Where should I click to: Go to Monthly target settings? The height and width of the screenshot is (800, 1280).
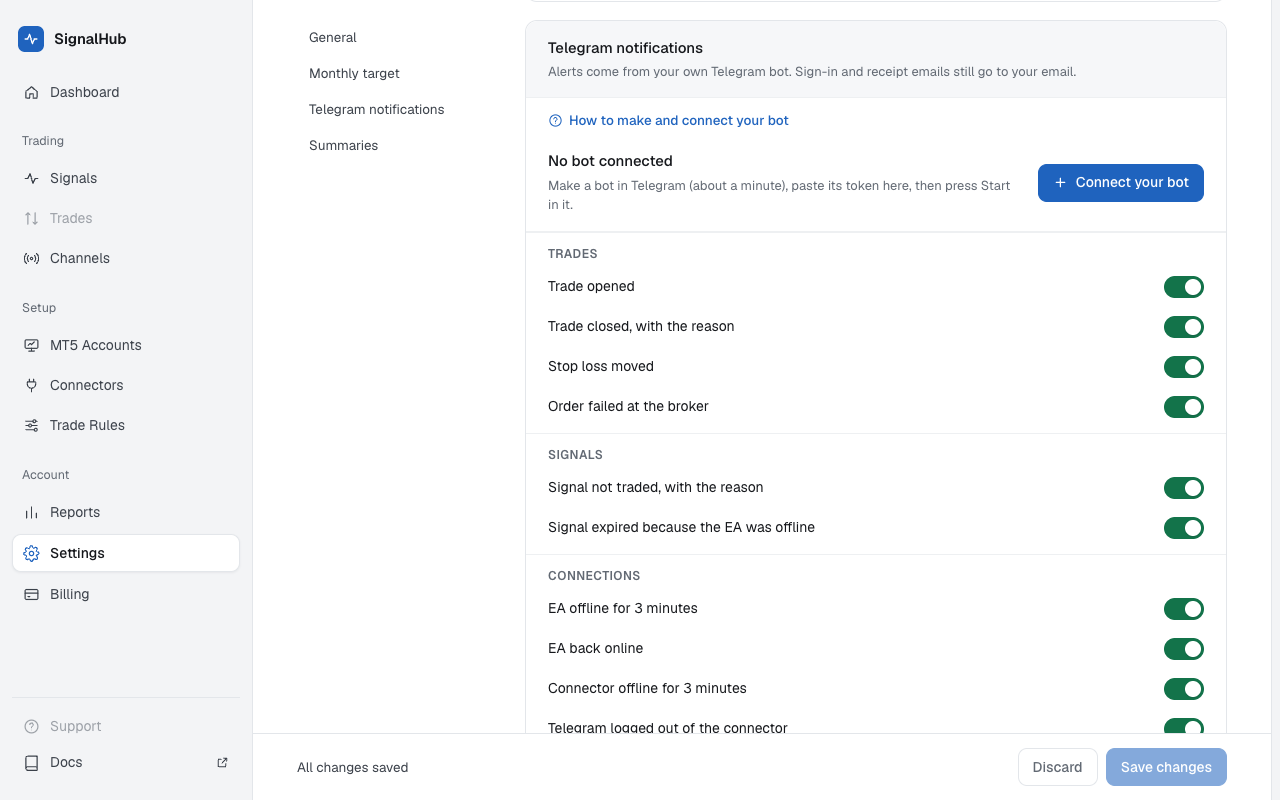pos(354,73)
